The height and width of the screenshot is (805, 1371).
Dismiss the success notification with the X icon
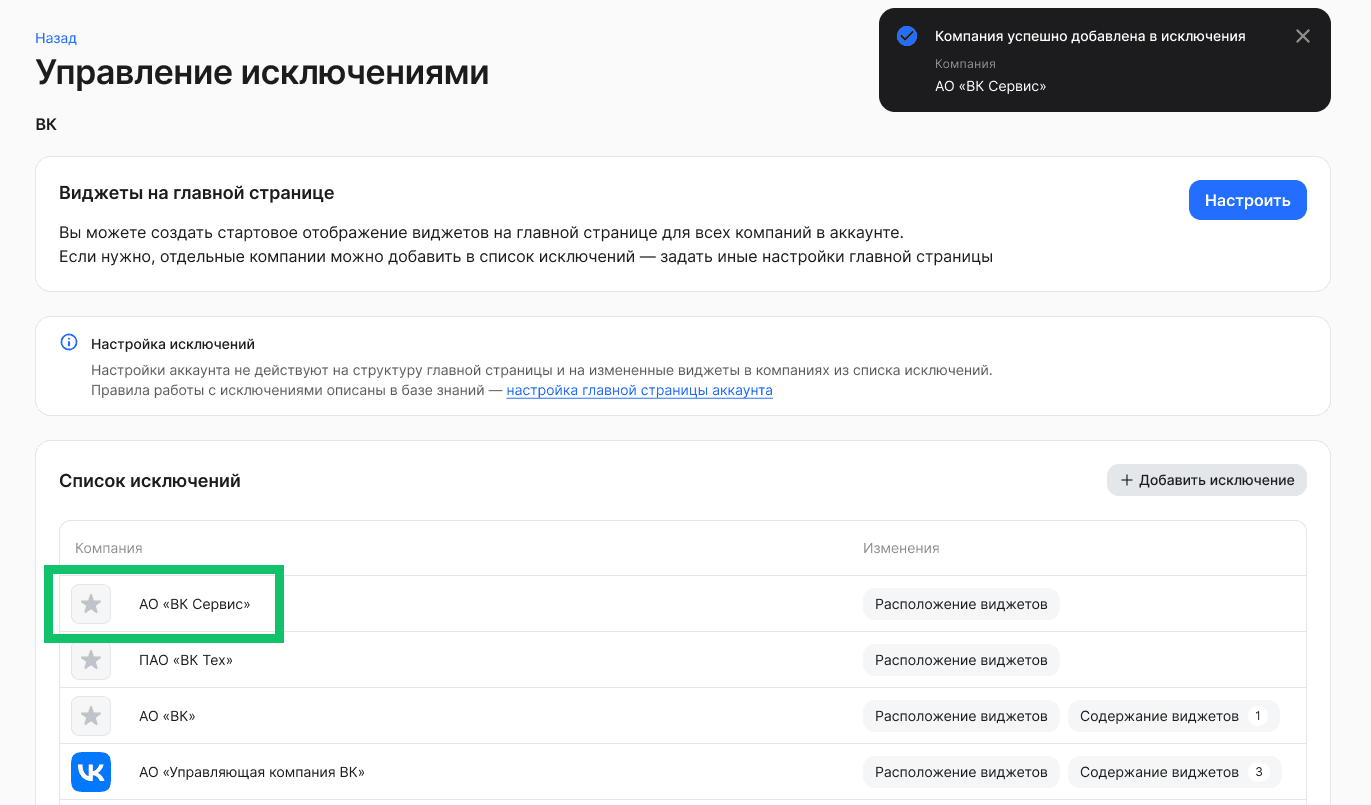click(x=1302, y=35)
